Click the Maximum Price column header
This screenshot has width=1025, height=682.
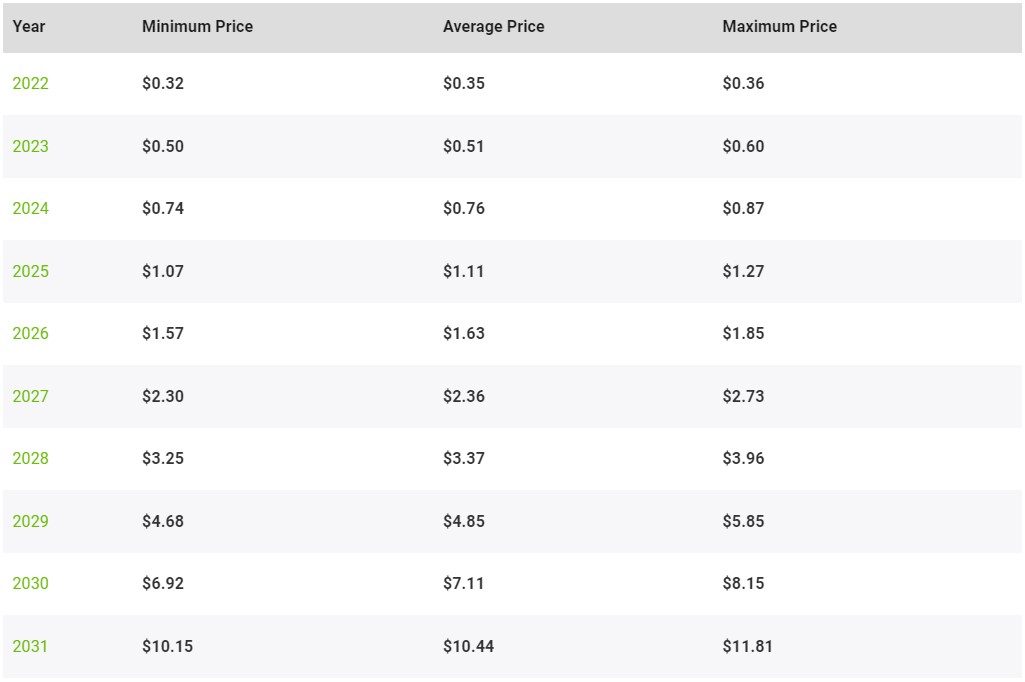tap(779, 26)
